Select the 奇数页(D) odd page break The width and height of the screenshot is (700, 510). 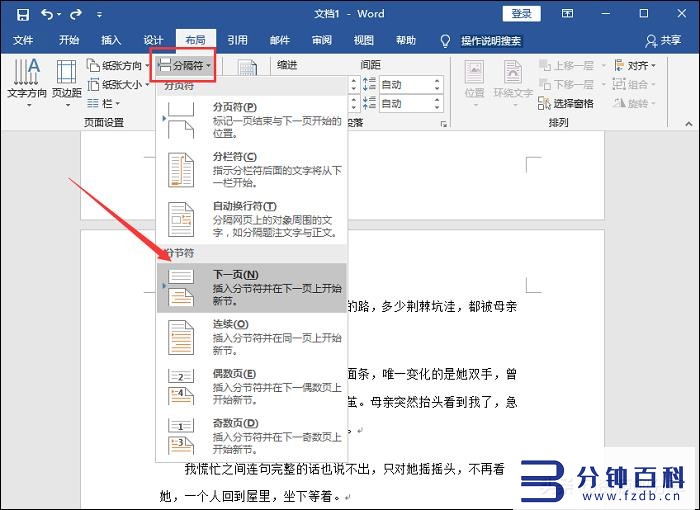(251, 436)
